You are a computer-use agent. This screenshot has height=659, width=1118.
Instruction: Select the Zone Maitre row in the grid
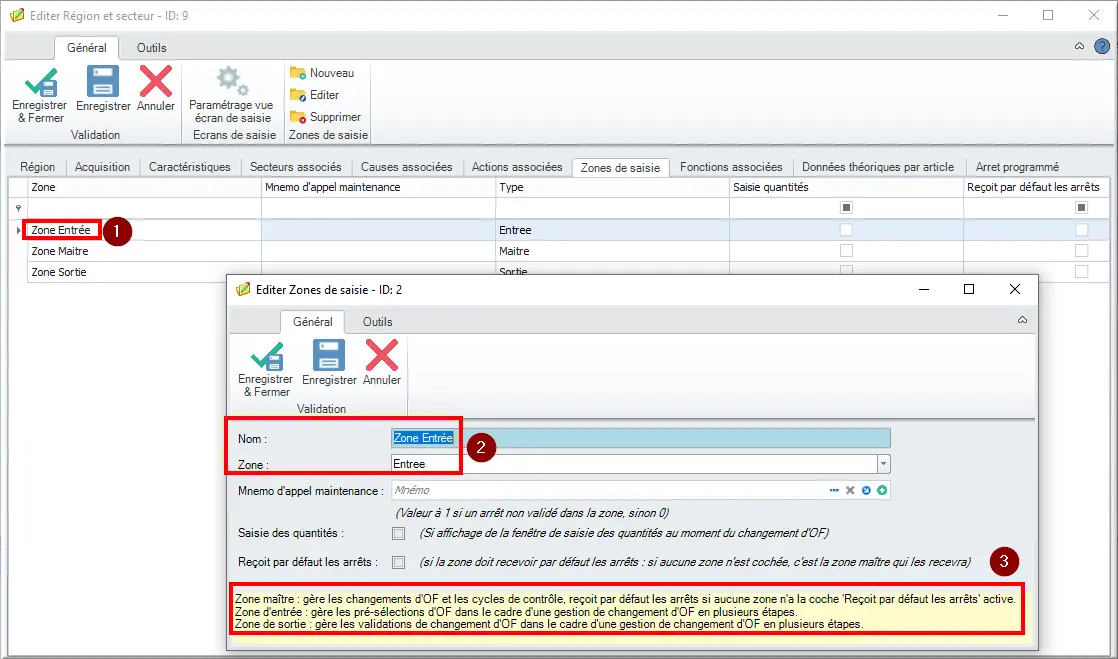click(x=568, y=251)
